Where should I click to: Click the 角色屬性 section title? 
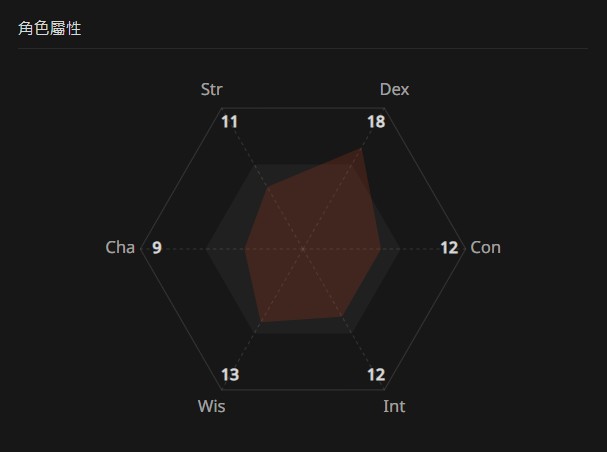coord(50,28)
